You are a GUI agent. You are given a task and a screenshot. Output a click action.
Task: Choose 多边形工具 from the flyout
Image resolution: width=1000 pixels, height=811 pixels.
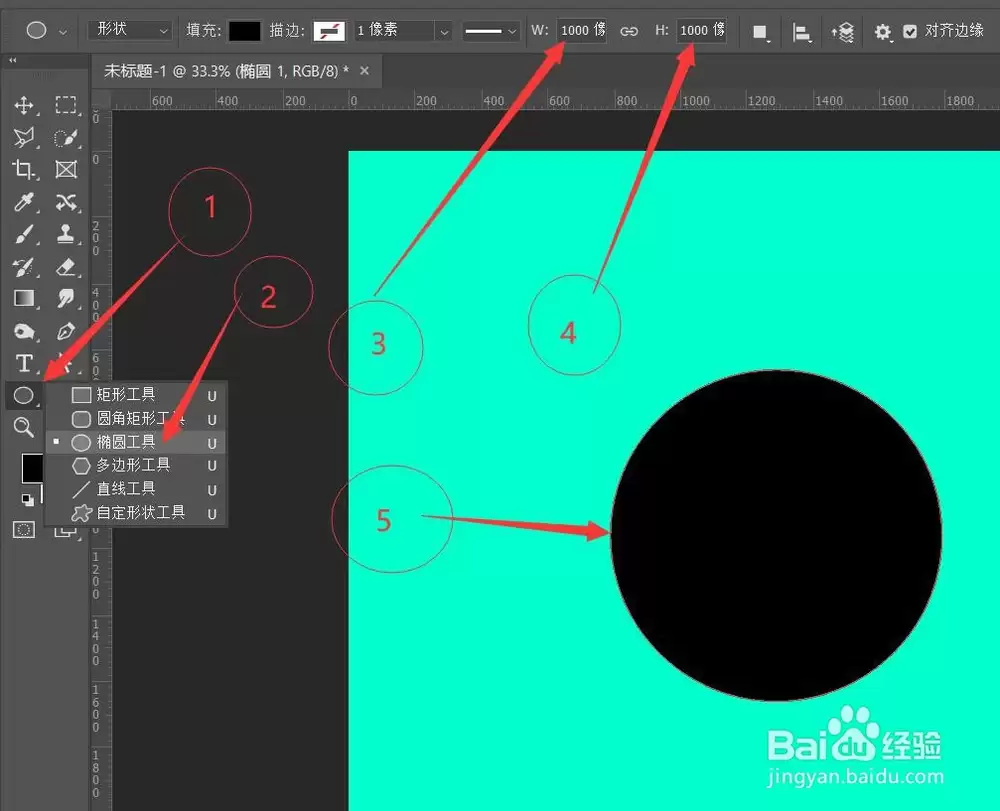coord(136,465)
